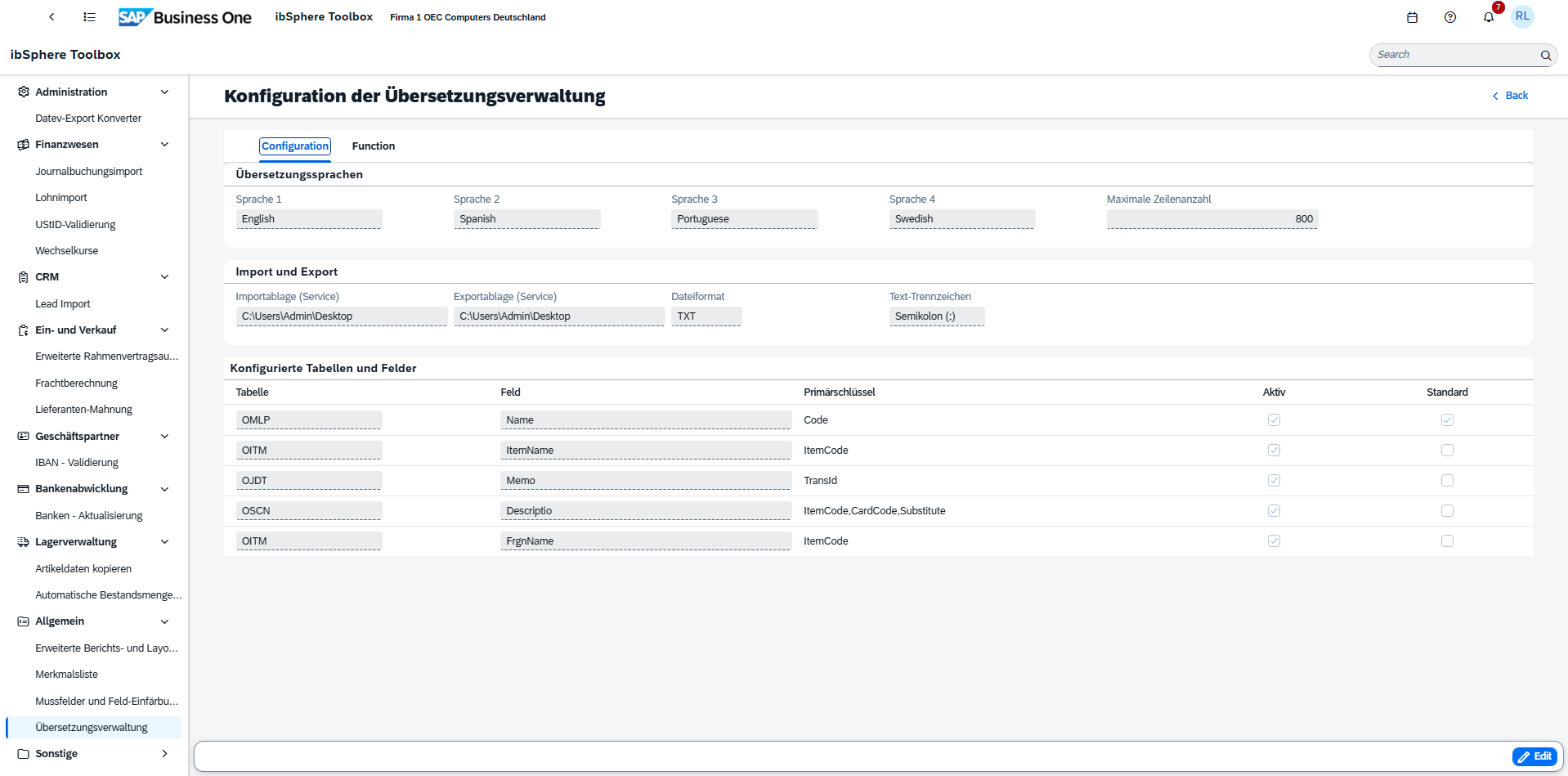
Task: Toggle Aktiv checkbox for OJDT Memo row
Action: (x=1274, y=481)
